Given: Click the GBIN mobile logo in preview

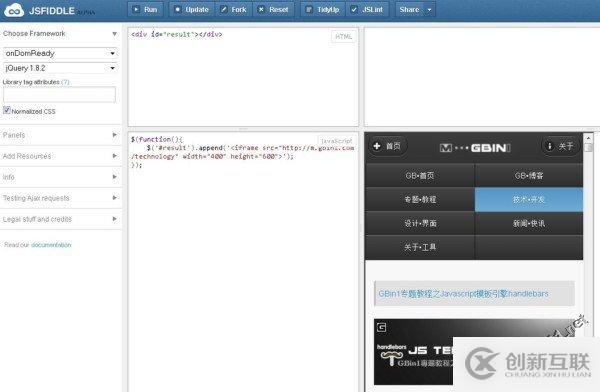Looking at the screenshot, I should point(475,147).
